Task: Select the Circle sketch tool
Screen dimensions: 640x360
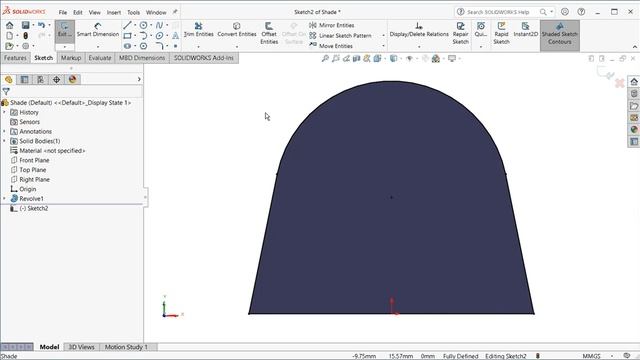Action: pyautogui.click(x=143, y=25)
